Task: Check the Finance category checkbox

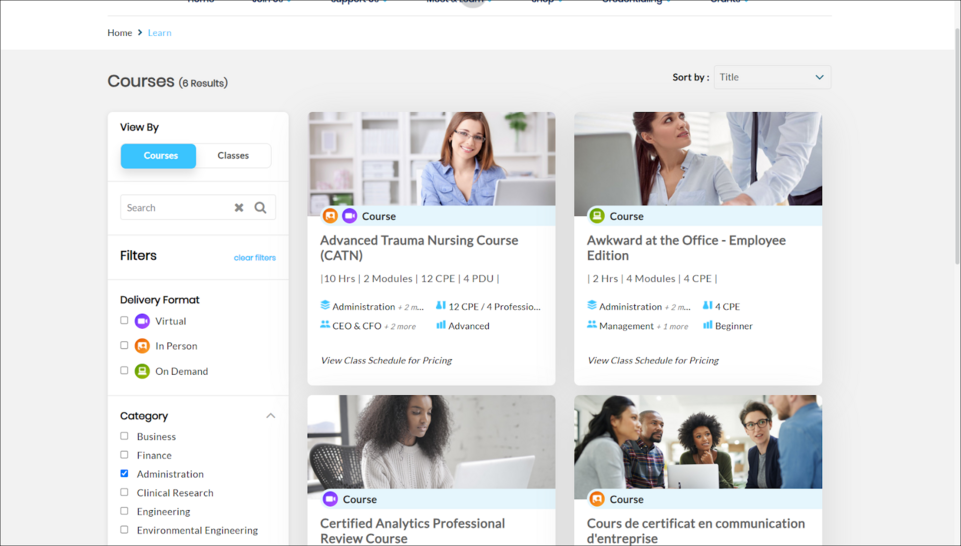Action: 124,455
